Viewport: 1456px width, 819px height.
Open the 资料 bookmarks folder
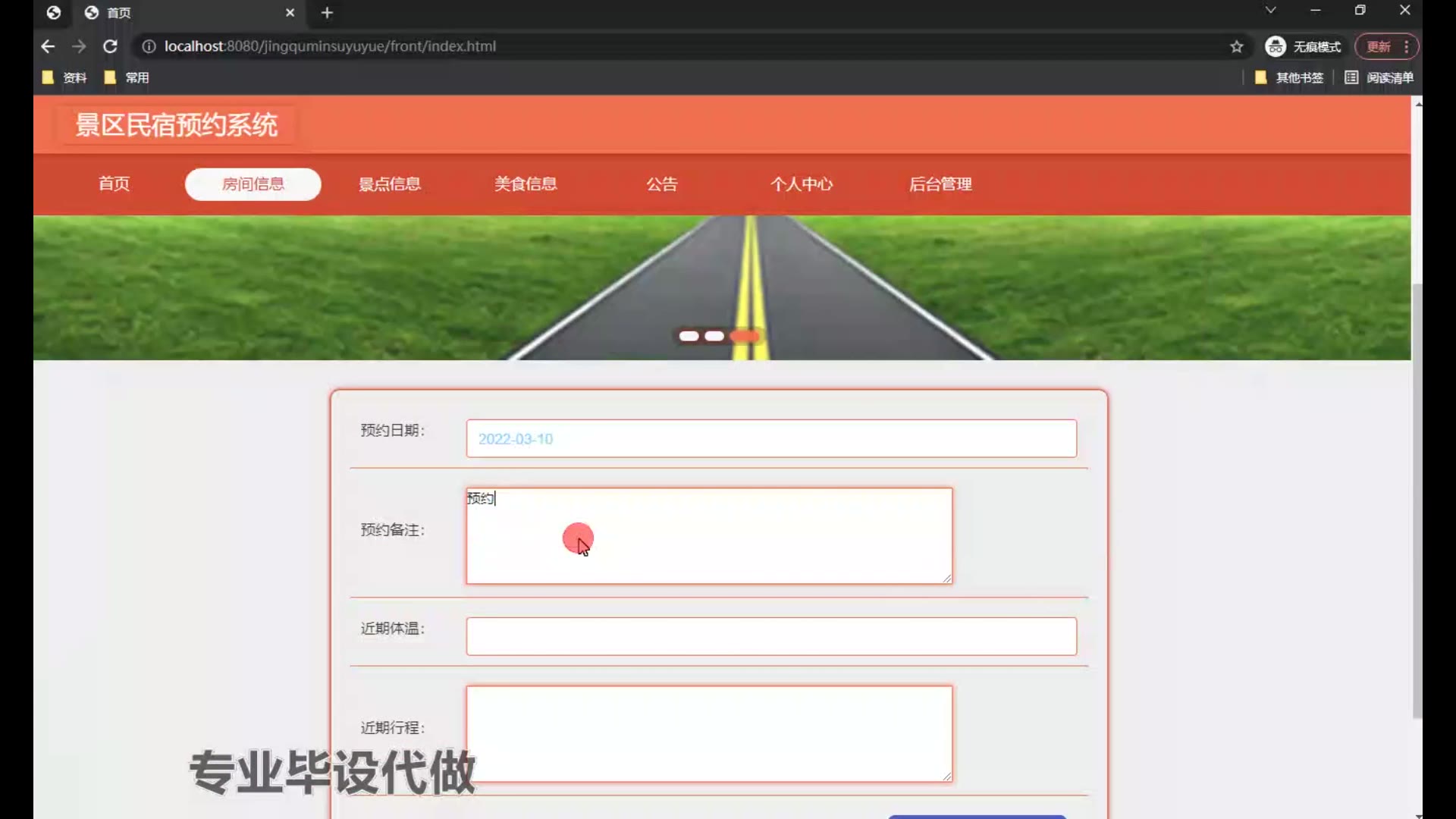[x=64, y=77]
